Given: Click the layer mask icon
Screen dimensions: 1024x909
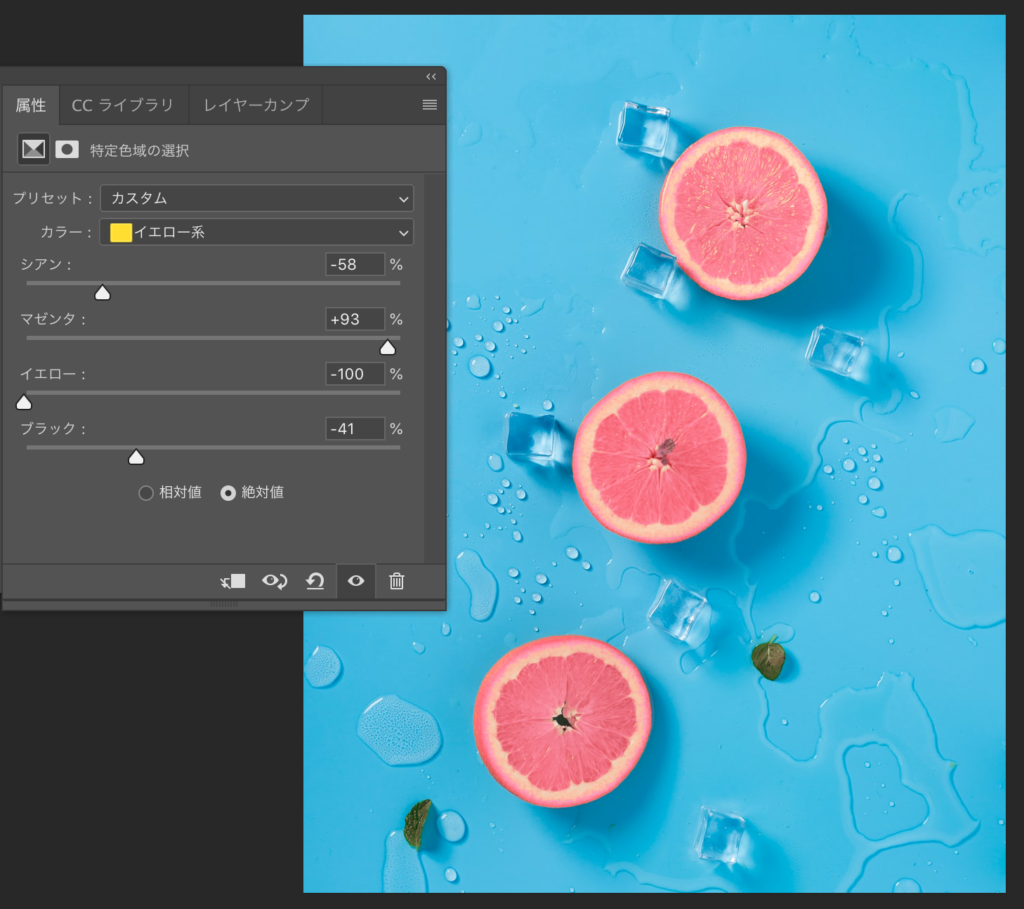Looking at the screenshot, I should pyautogui.click(x=67, y=150).
